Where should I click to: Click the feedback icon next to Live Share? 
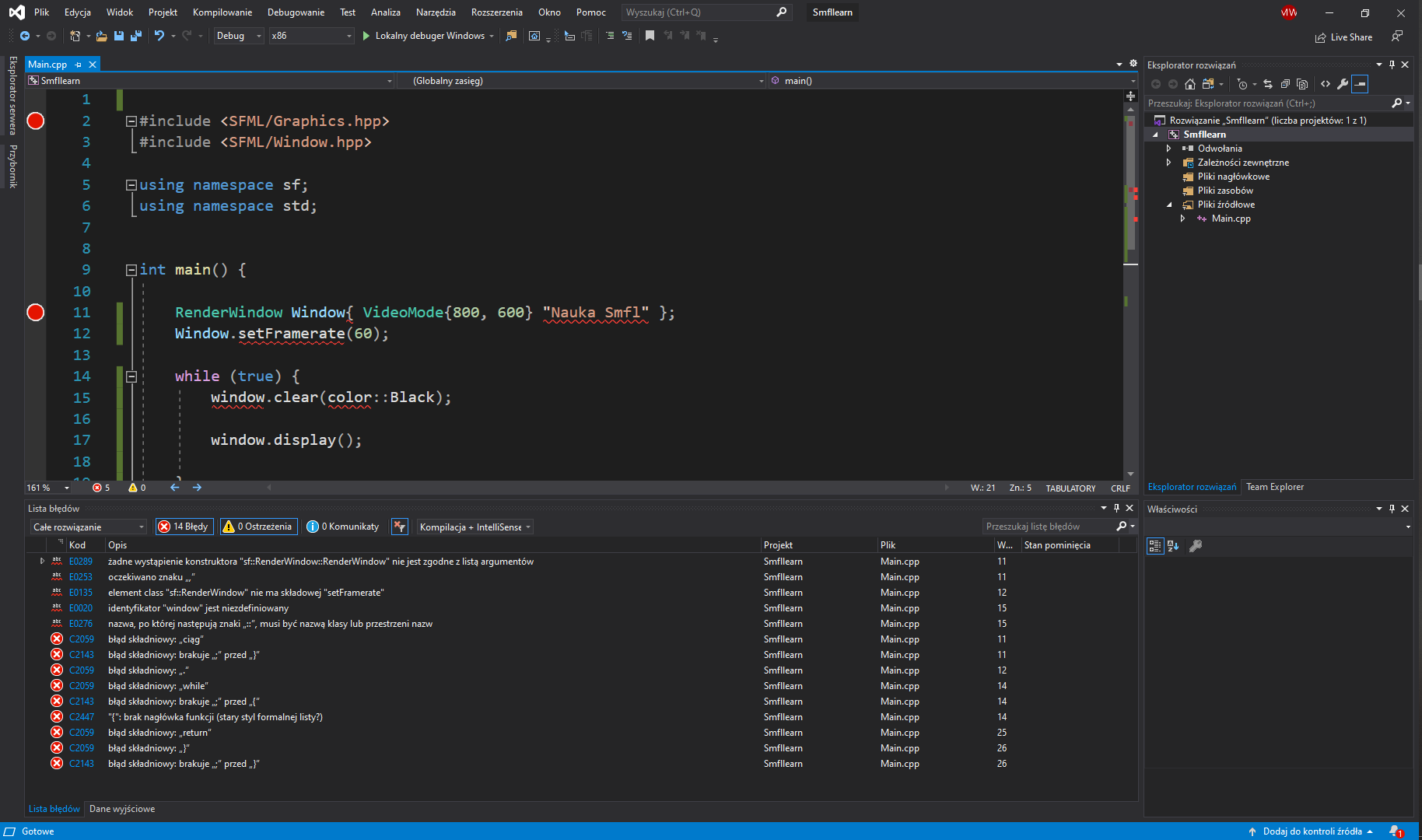tap(1397, 37)
